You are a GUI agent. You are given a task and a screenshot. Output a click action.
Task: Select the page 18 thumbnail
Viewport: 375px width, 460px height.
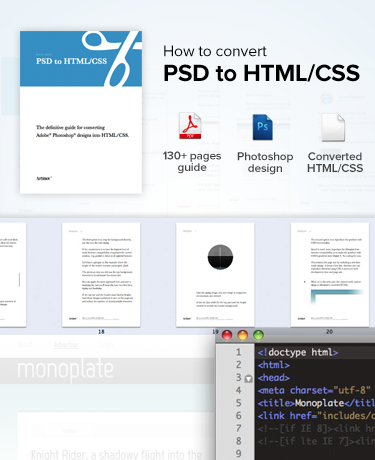[101, 275]
